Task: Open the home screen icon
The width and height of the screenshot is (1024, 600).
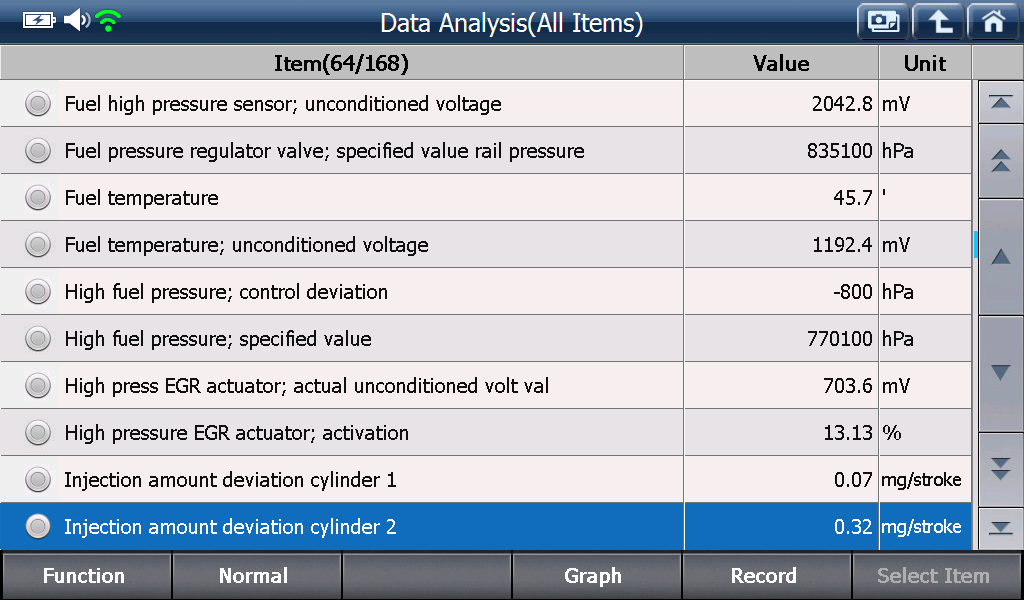Action: point(993,22)
